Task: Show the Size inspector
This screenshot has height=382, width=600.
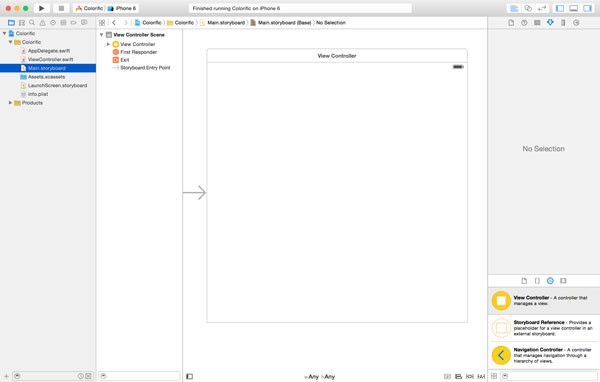Action: tap(563, 23)
